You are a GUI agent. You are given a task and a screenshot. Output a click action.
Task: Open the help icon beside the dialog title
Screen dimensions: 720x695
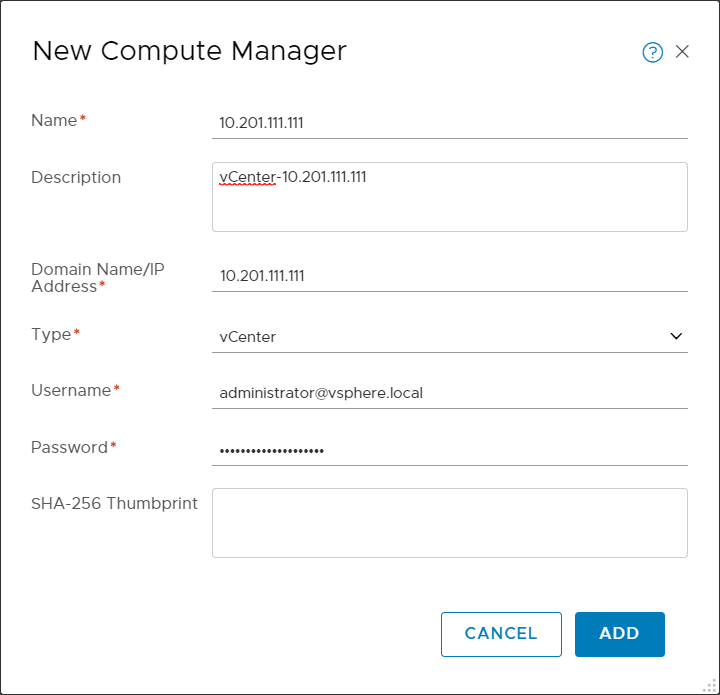coord(652,53)
